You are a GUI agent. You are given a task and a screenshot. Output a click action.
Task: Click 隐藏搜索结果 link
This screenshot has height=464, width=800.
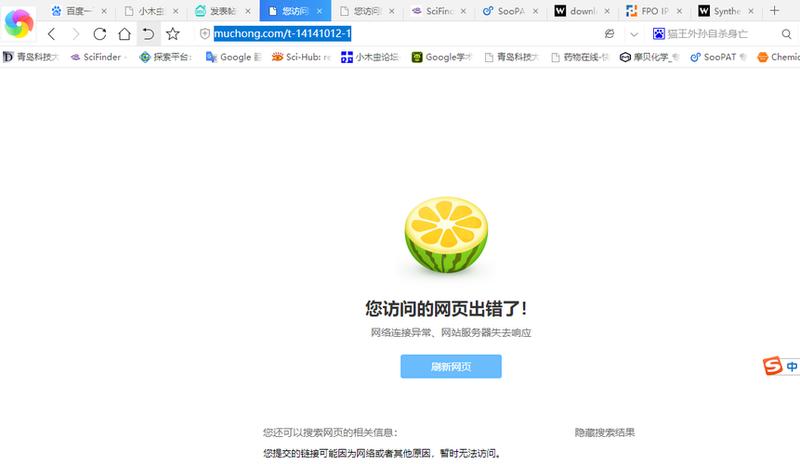click(x=605, y=432)
